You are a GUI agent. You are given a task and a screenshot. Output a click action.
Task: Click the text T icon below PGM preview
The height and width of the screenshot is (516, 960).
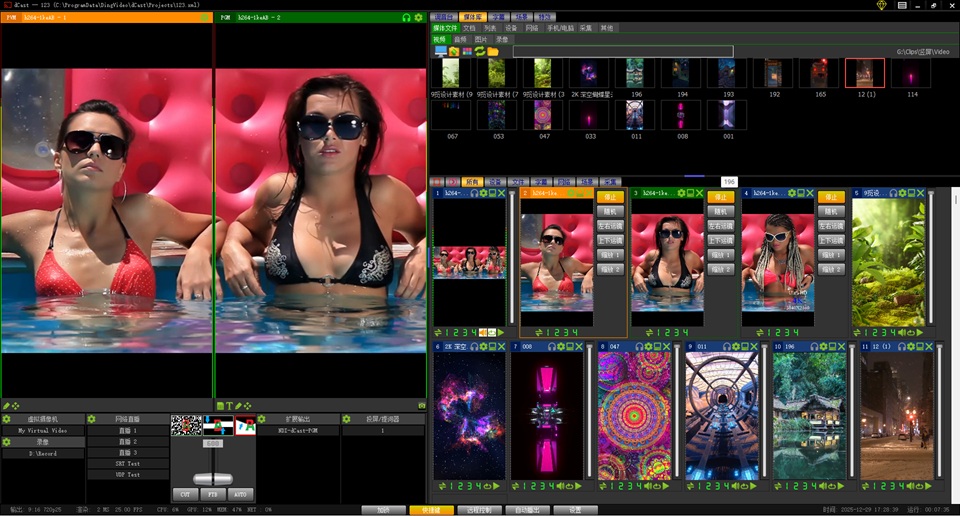[x=228, y=405]
